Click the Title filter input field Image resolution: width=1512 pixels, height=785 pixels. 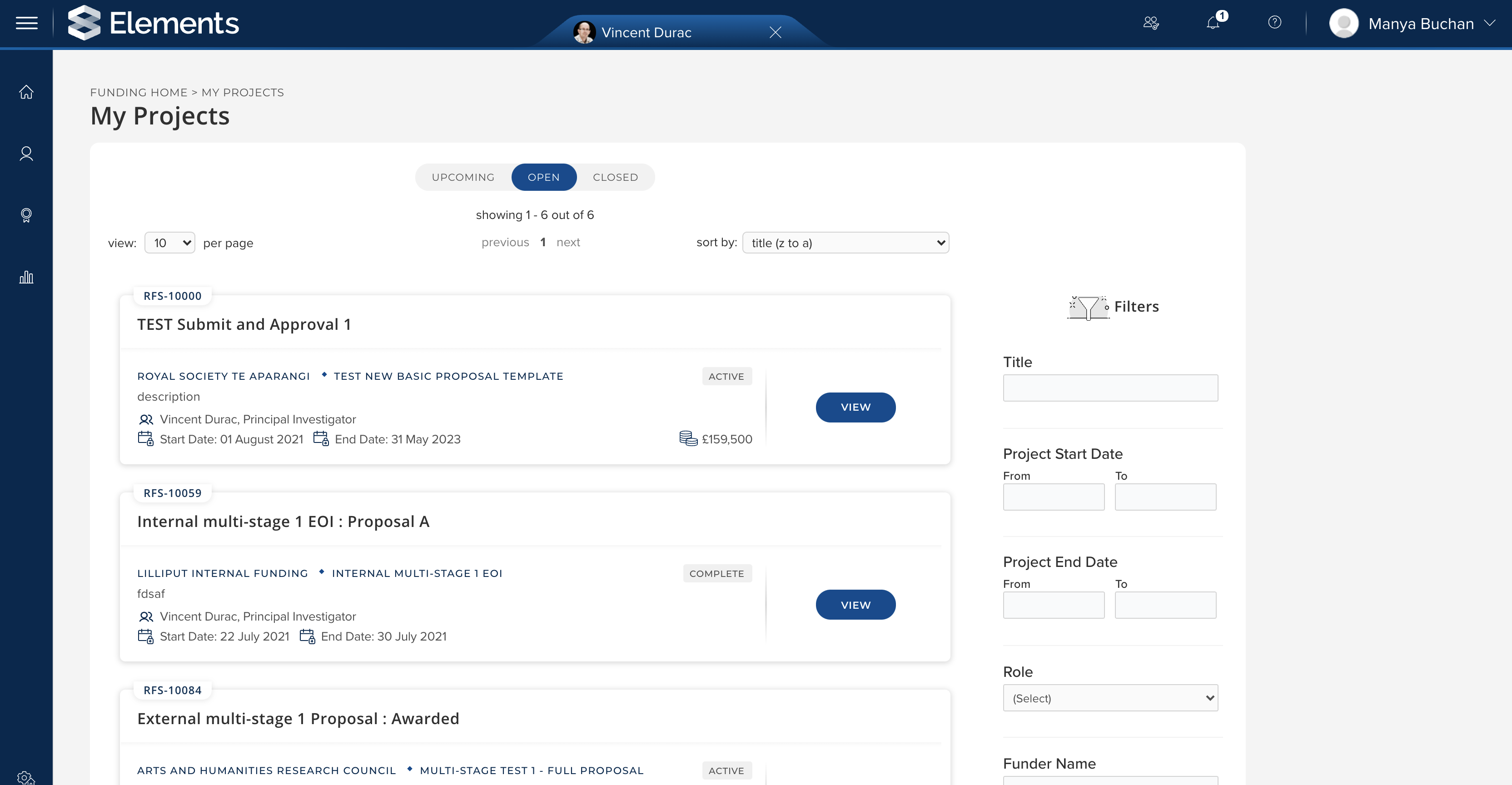[1110, 388]
